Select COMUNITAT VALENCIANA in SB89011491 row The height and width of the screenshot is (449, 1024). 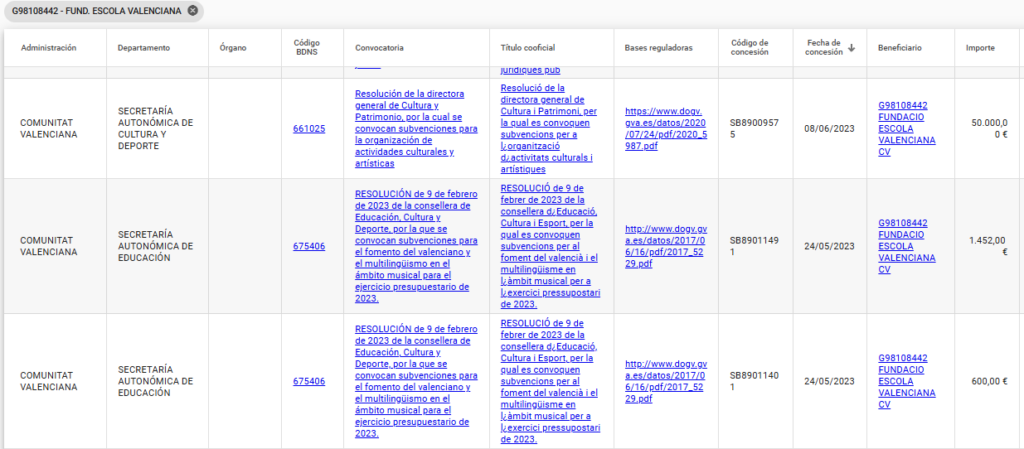49,246
